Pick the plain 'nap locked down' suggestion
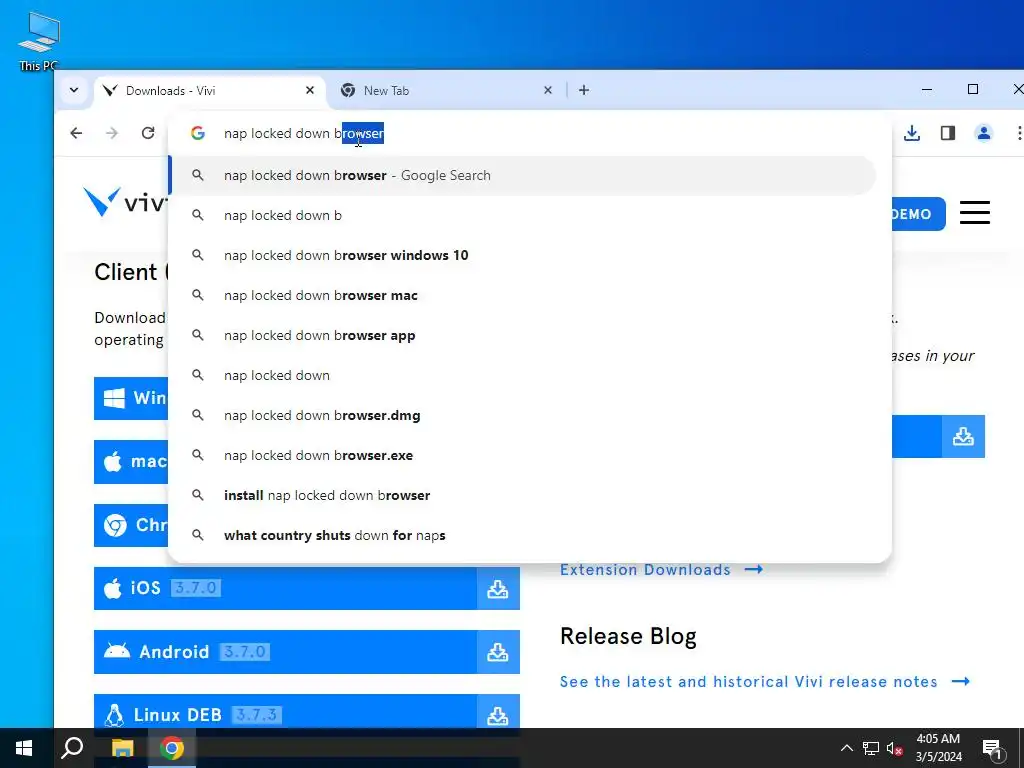The width and height of the screenshot is (1024, 768). pyautogui.click(x=522, y=376)
